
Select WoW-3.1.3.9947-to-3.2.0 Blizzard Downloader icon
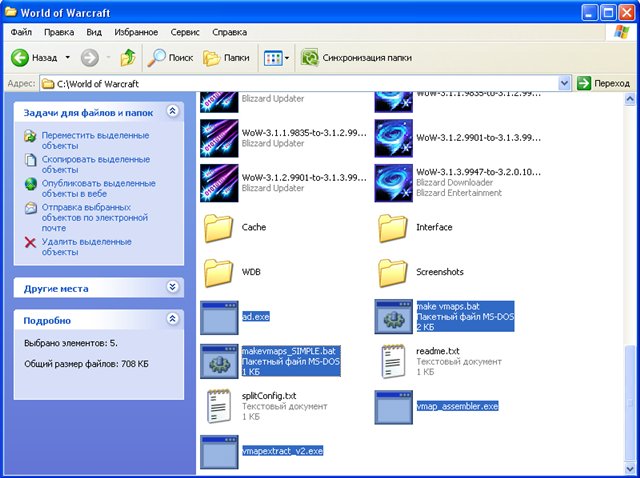(x=393, y=183)
